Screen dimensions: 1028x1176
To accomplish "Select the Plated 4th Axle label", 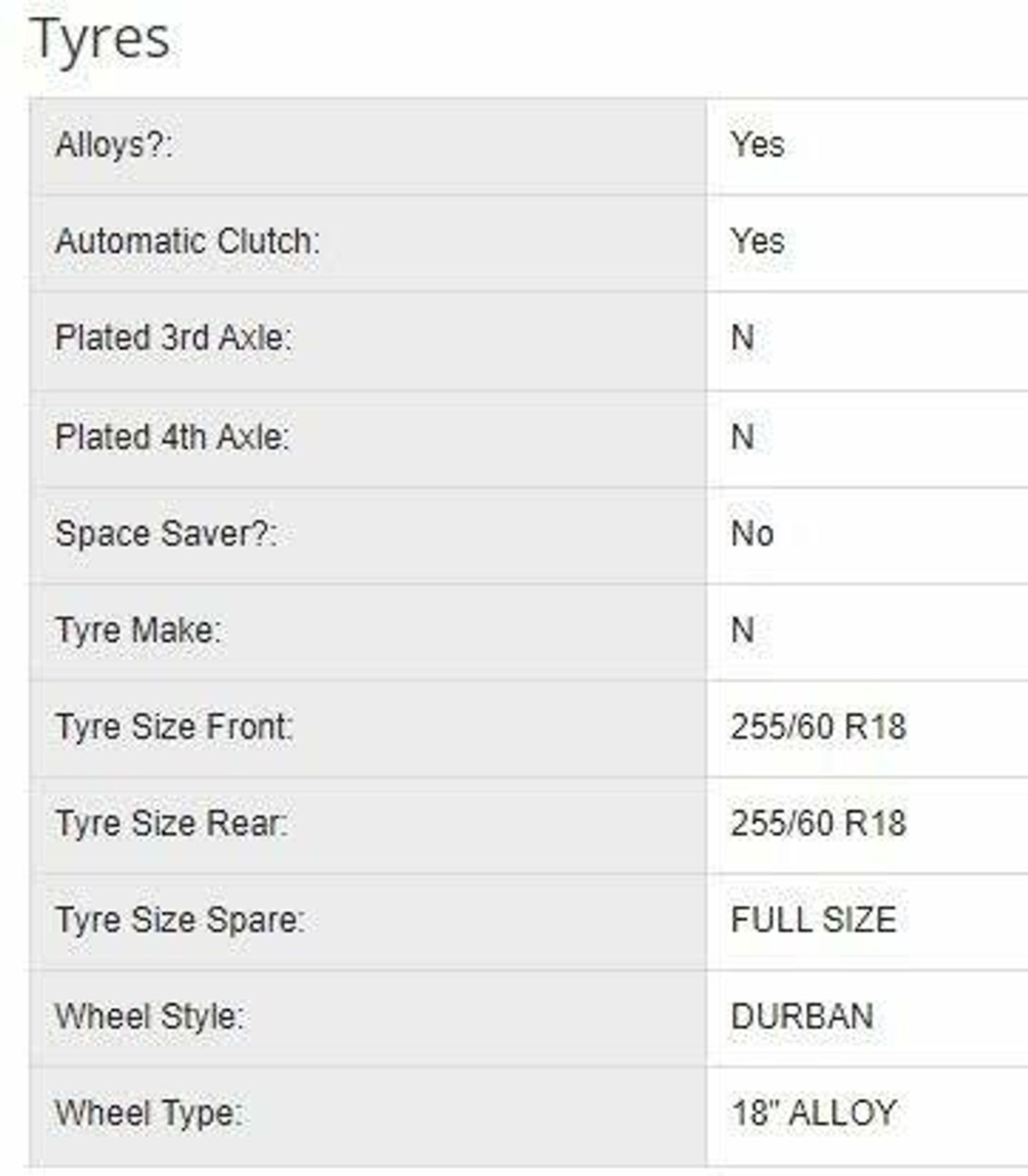I will pyautogui.click(x=172, y=436).
